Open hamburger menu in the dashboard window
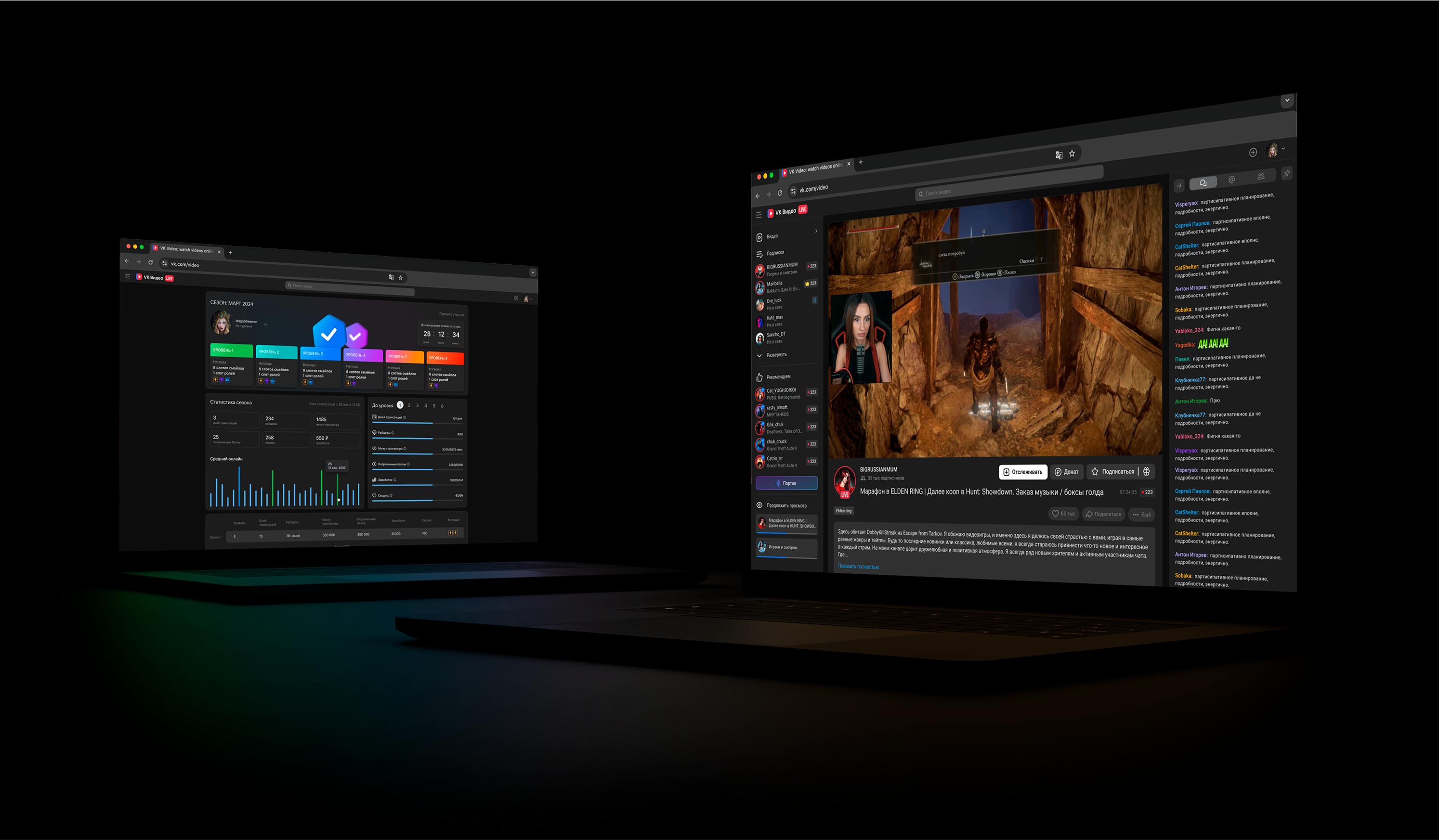This screenshot has width=1439, height=840. point(127,276)
